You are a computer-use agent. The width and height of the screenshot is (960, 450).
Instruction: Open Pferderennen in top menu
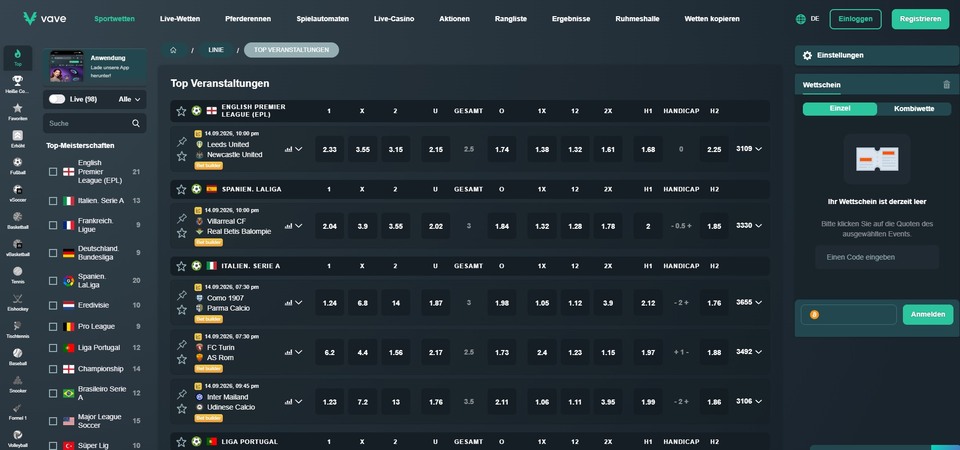pyautogui.click(x=248, y=19)
